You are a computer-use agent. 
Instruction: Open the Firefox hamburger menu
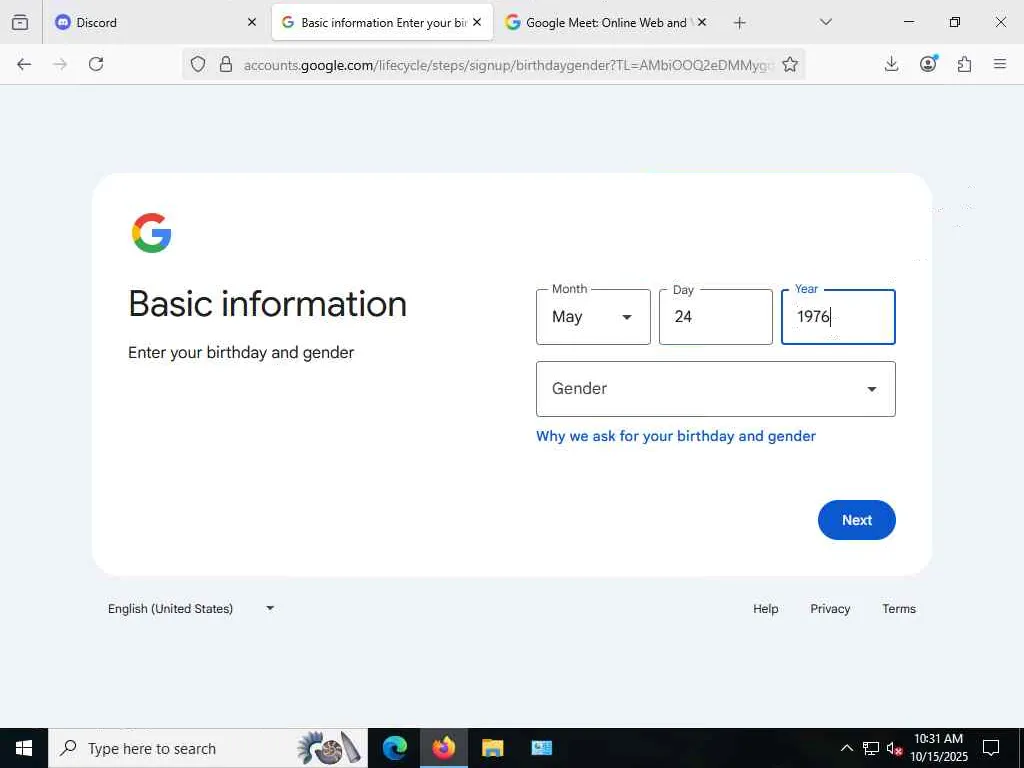[1000, 64]
